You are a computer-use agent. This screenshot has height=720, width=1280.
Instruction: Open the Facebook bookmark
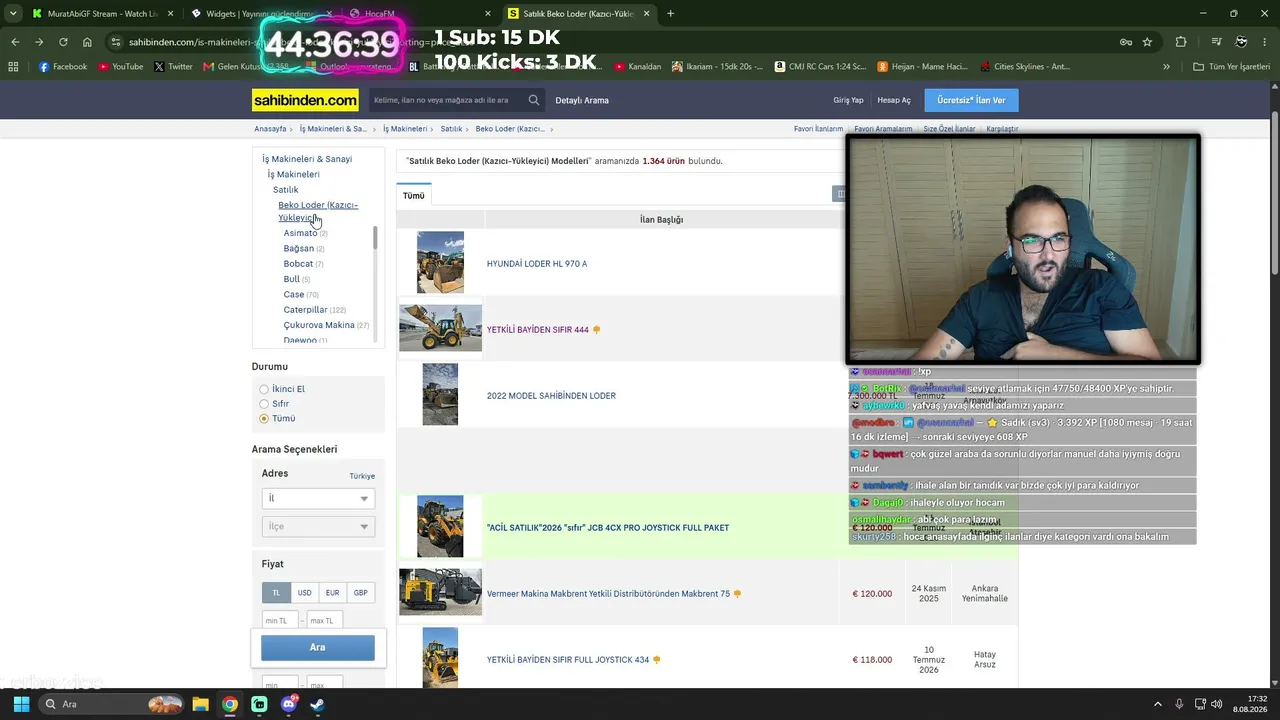(63, 67)
